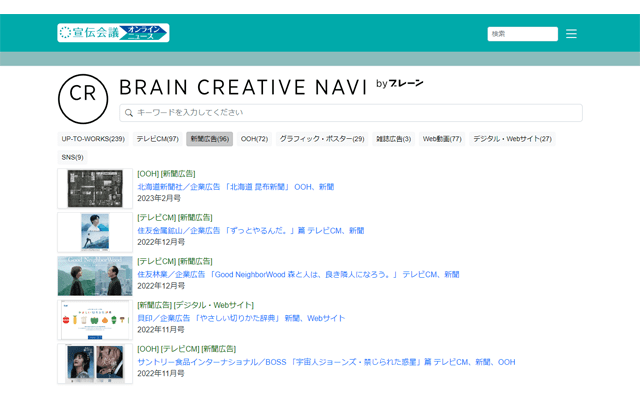
Task: Click 2022年12月号 under the 住友金属鉱山 entry
Action: coord(161,242)
